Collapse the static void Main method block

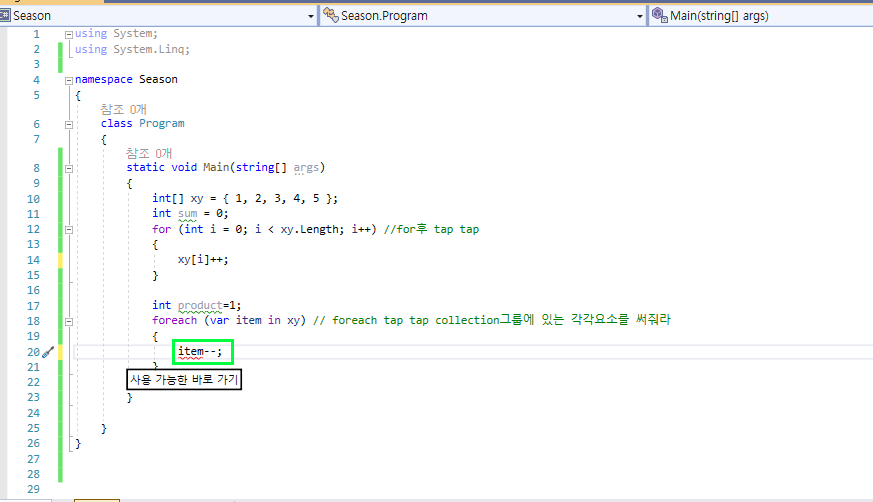click(69, 168)
